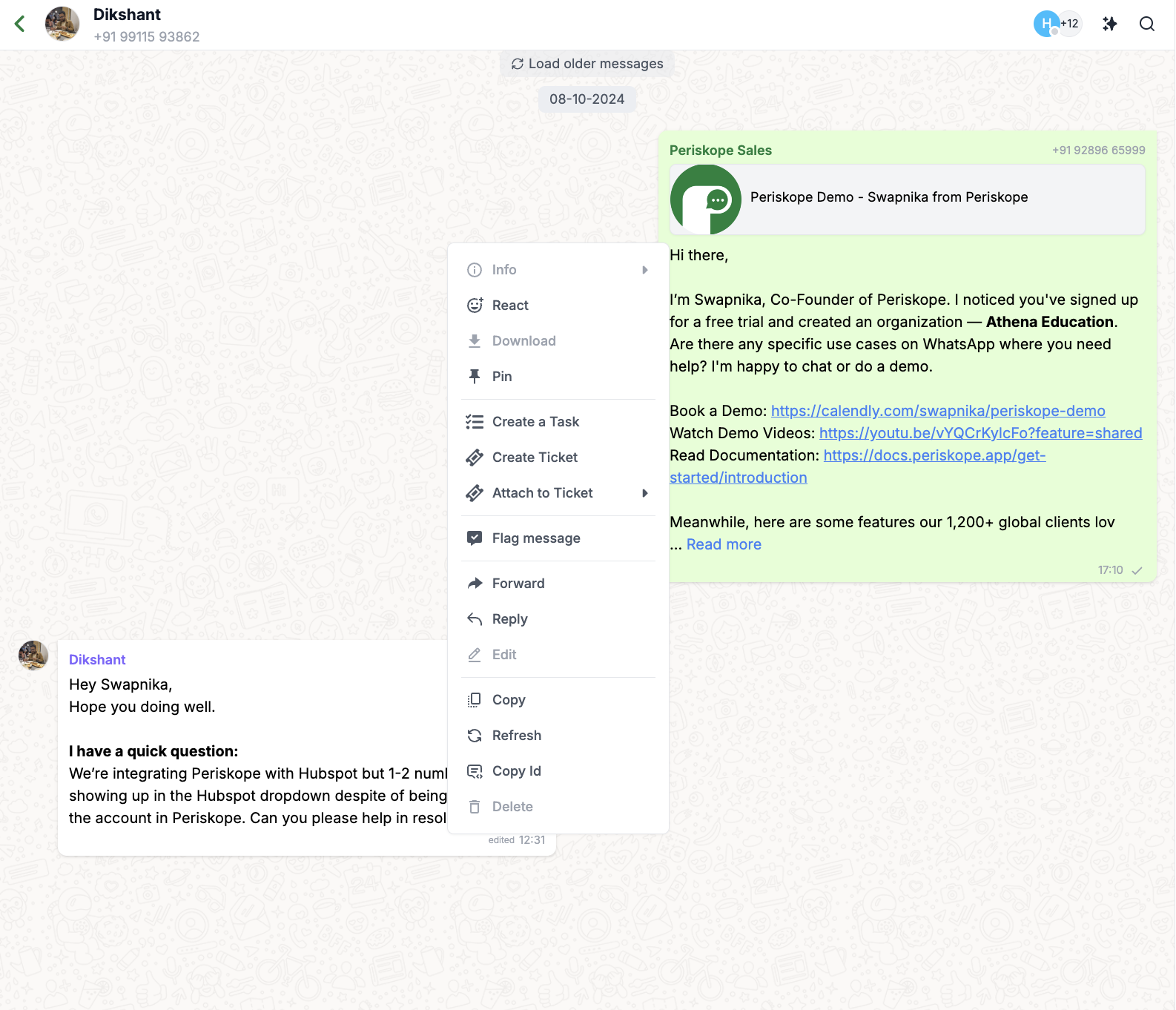Viewport: 1176px width, 1010px height.
Task: Open the docs.periskope.app documentation link
Action: 858,466
